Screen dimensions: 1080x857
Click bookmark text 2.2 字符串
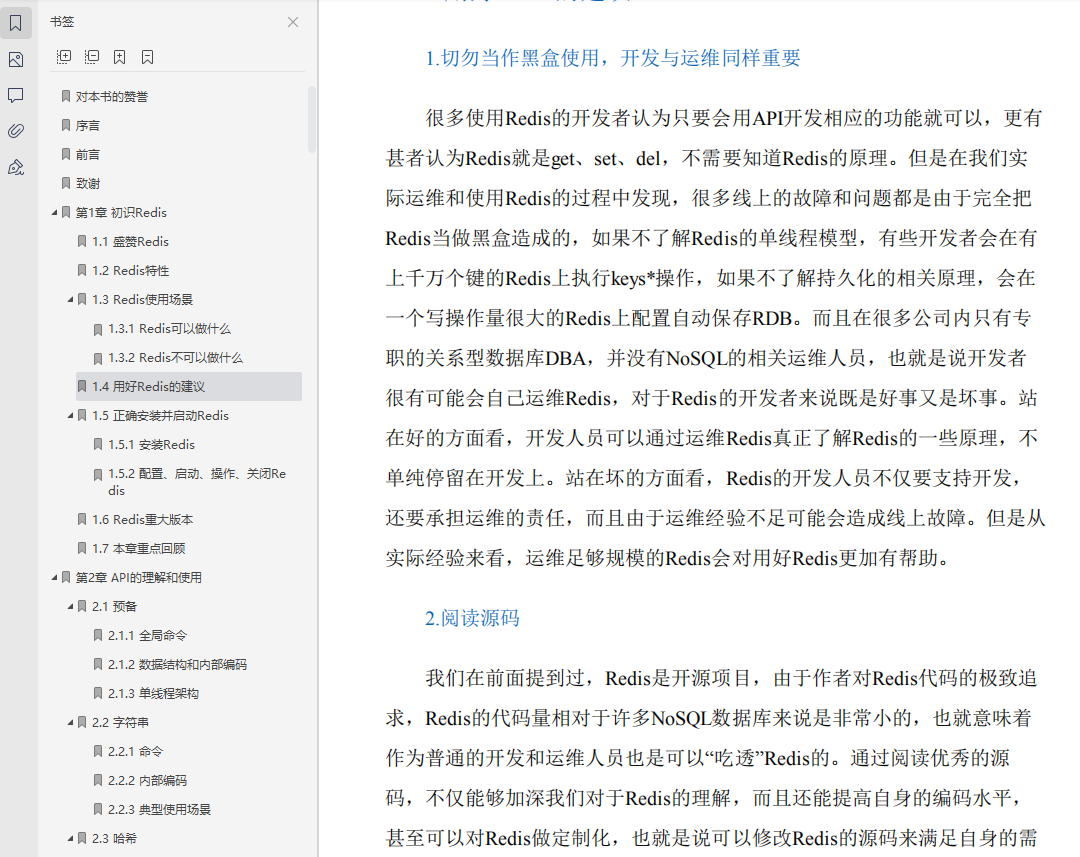[x=121, y=723]
